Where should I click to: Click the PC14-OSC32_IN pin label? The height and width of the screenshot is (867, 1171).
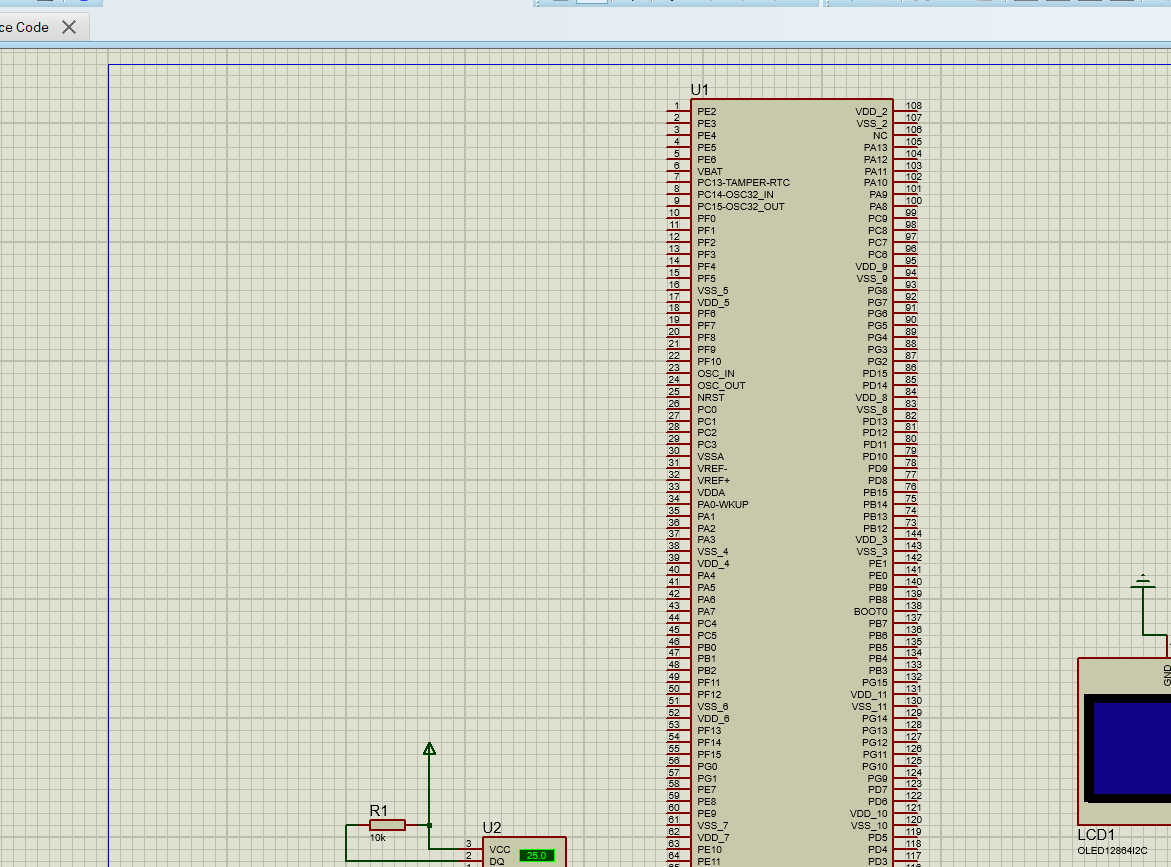coord(736,195)
